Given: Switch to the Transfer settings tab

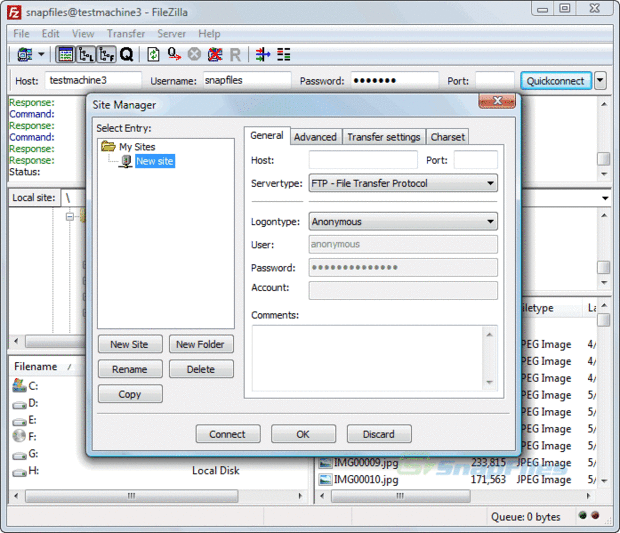Looking at the screenshot, I should (x=384, y=137).
